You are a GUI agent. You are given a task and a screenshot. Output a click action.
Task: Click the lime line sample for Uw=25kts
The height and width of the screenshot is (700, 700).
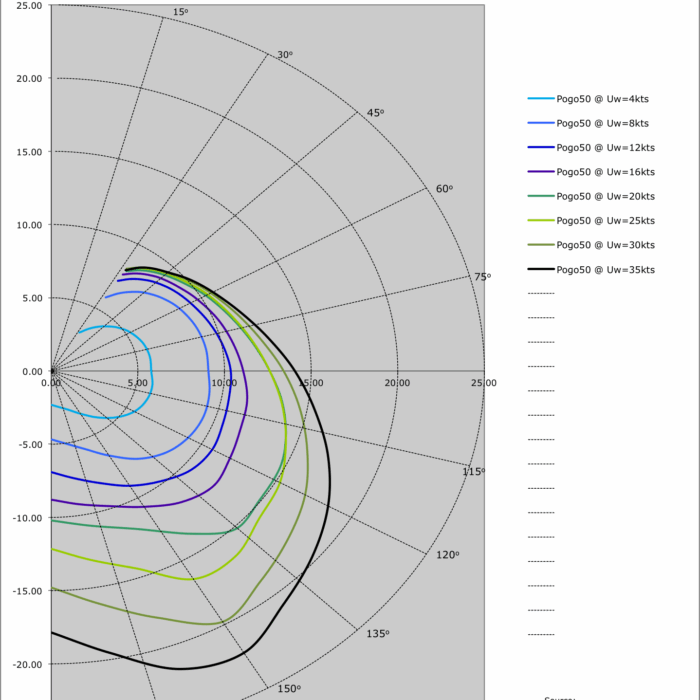[541, 221]
